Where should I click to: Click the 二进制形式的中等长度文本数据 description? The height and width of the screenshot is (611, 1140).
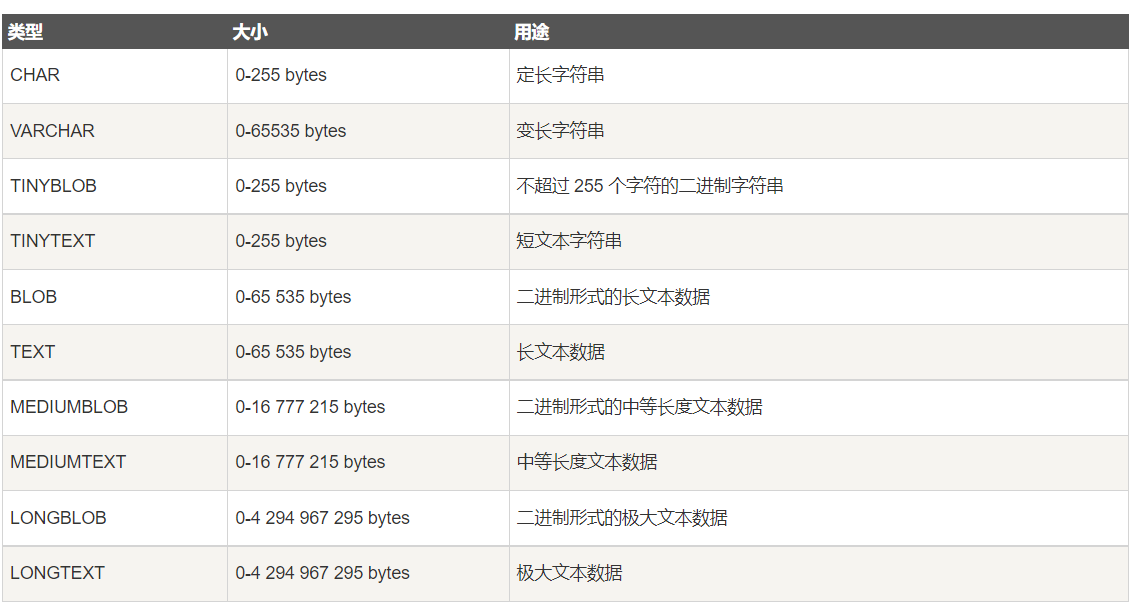[640, 407]
